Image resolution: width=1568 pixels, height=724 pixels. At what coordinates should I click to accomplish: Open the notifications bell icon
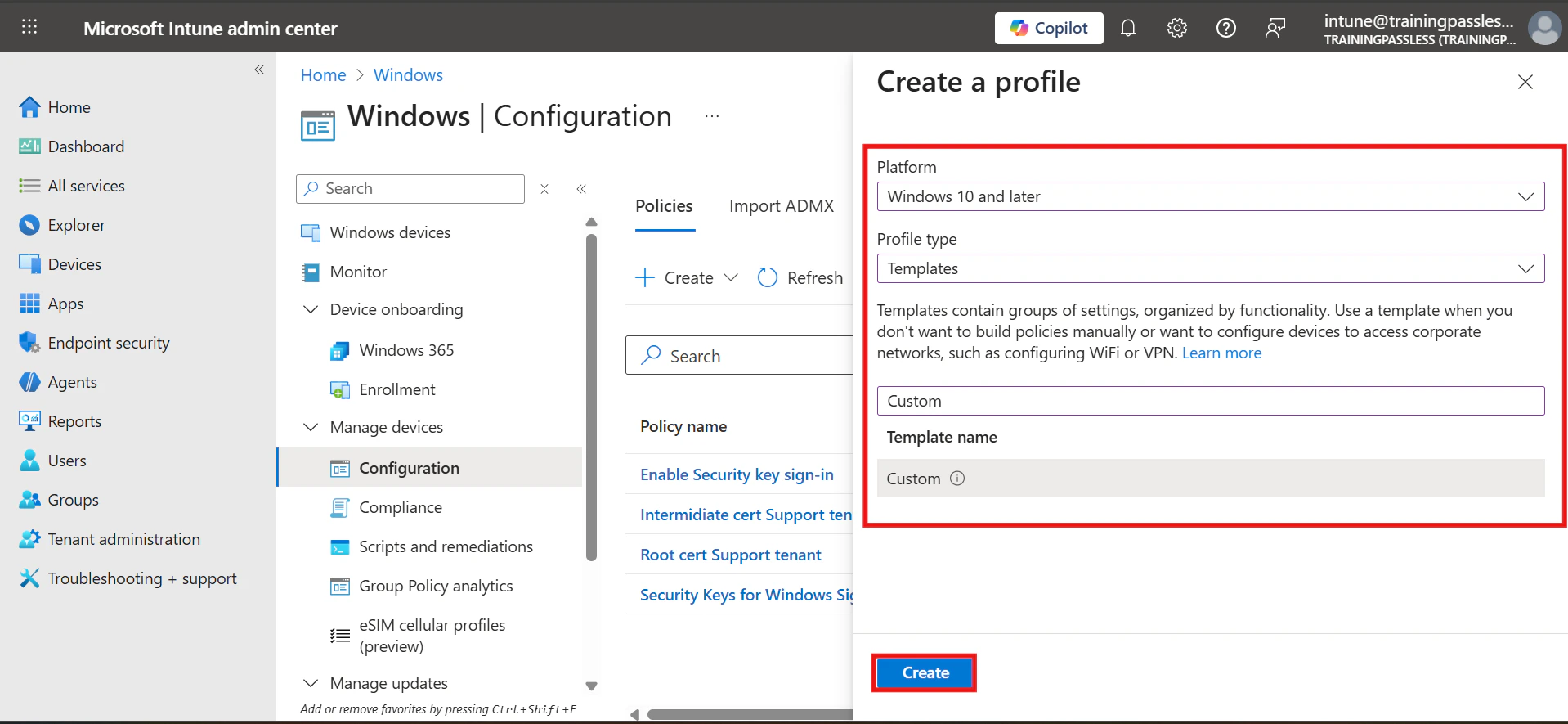click(x=1128, y=28)
